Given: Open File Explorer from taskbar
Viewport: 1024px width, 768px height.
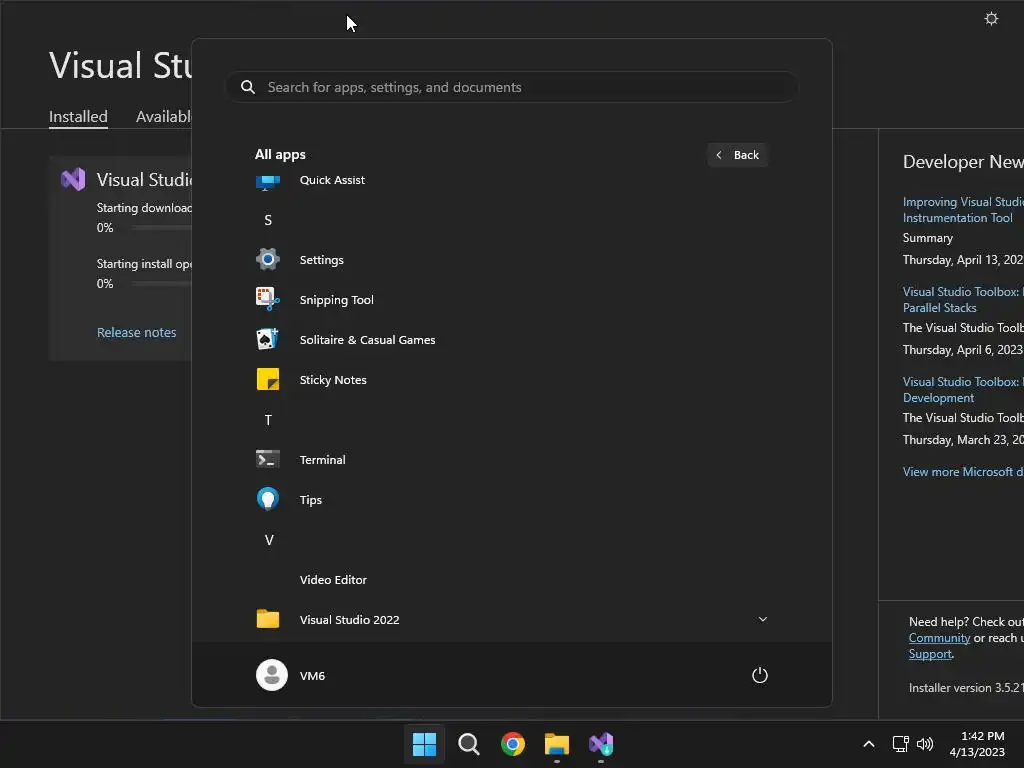Looking at the screenshot, I should pyautogui.click(x=557, y=744).
